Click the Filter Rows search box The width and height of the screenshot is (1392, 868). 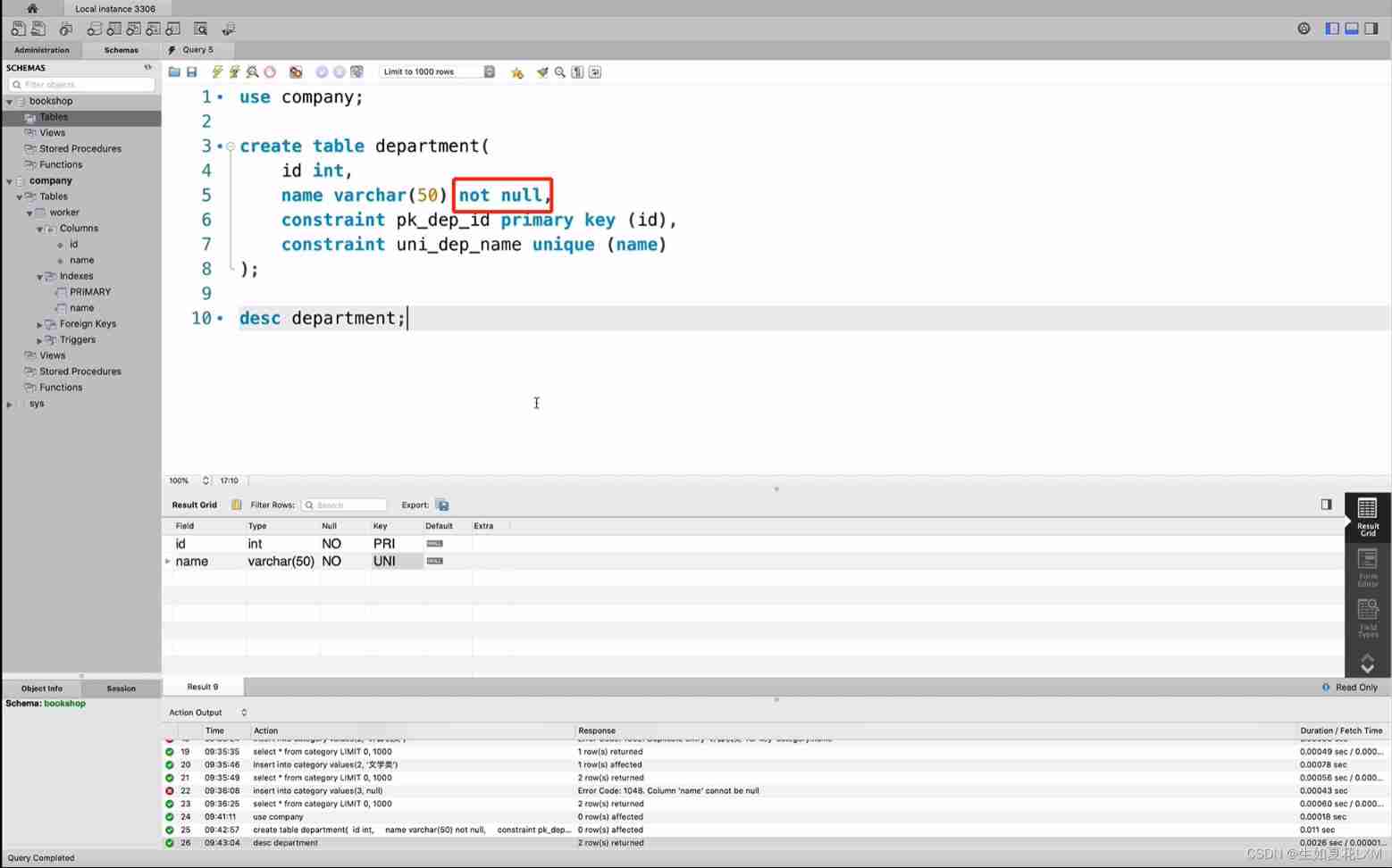click(344, 505)
